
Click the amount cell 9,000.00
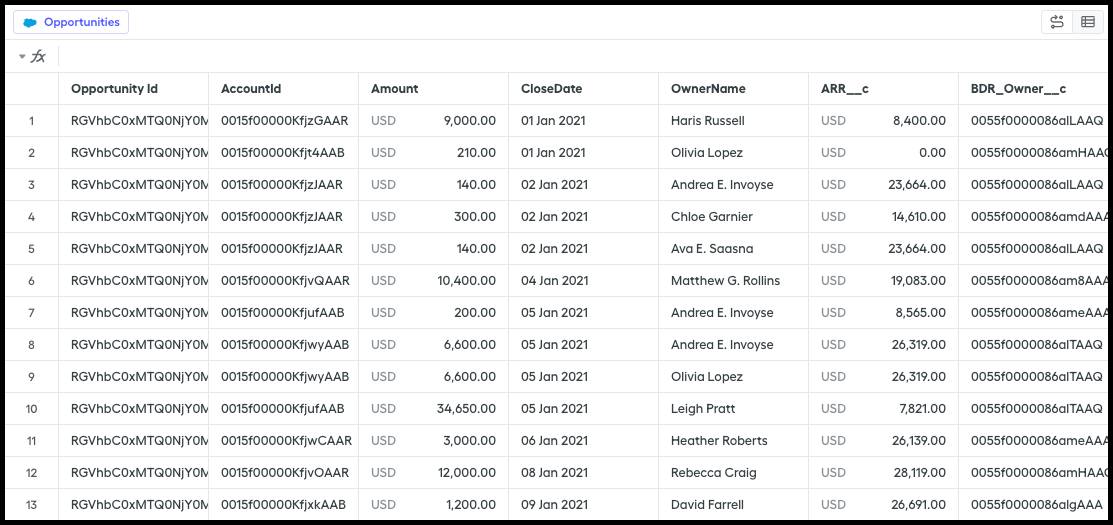434,121
